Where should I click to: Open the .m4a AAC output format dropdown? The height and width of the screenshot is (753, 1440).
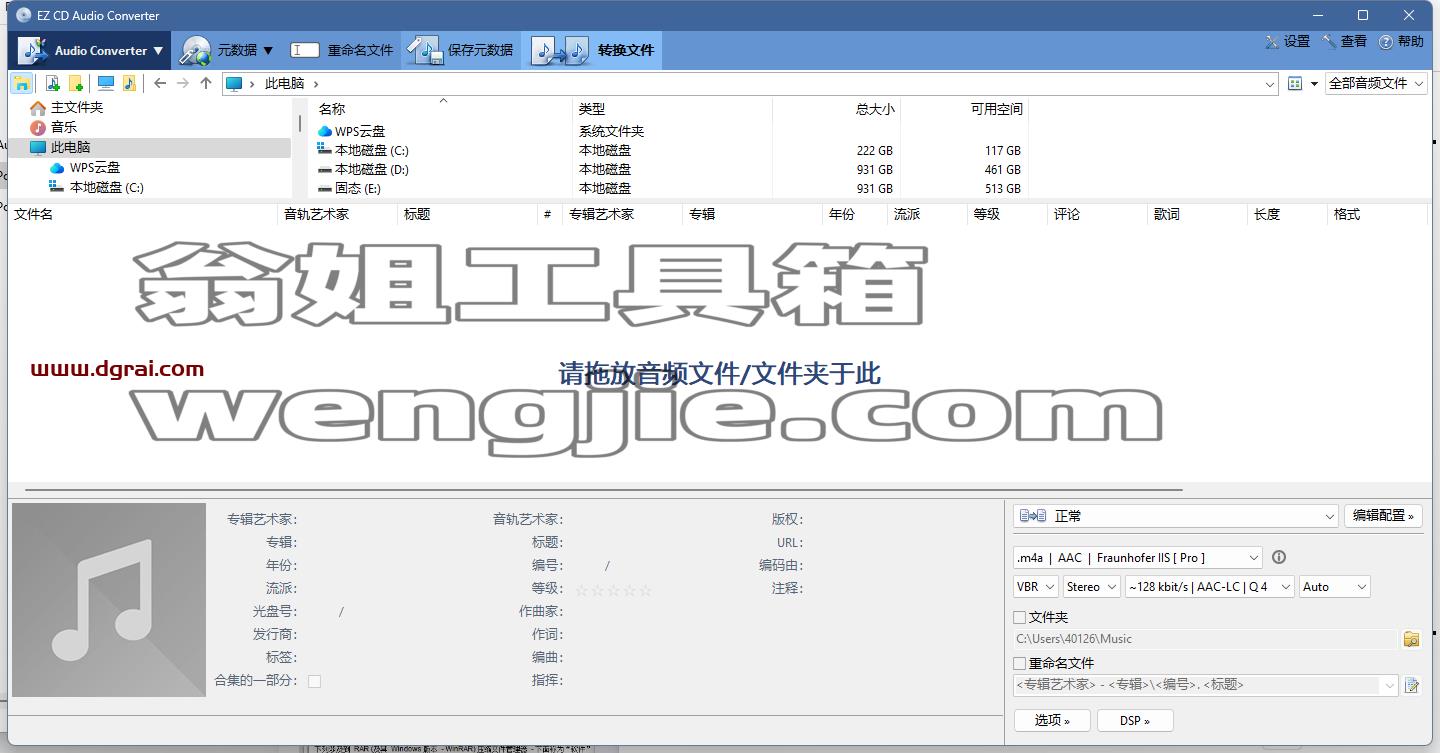[x=1138, y=558]
